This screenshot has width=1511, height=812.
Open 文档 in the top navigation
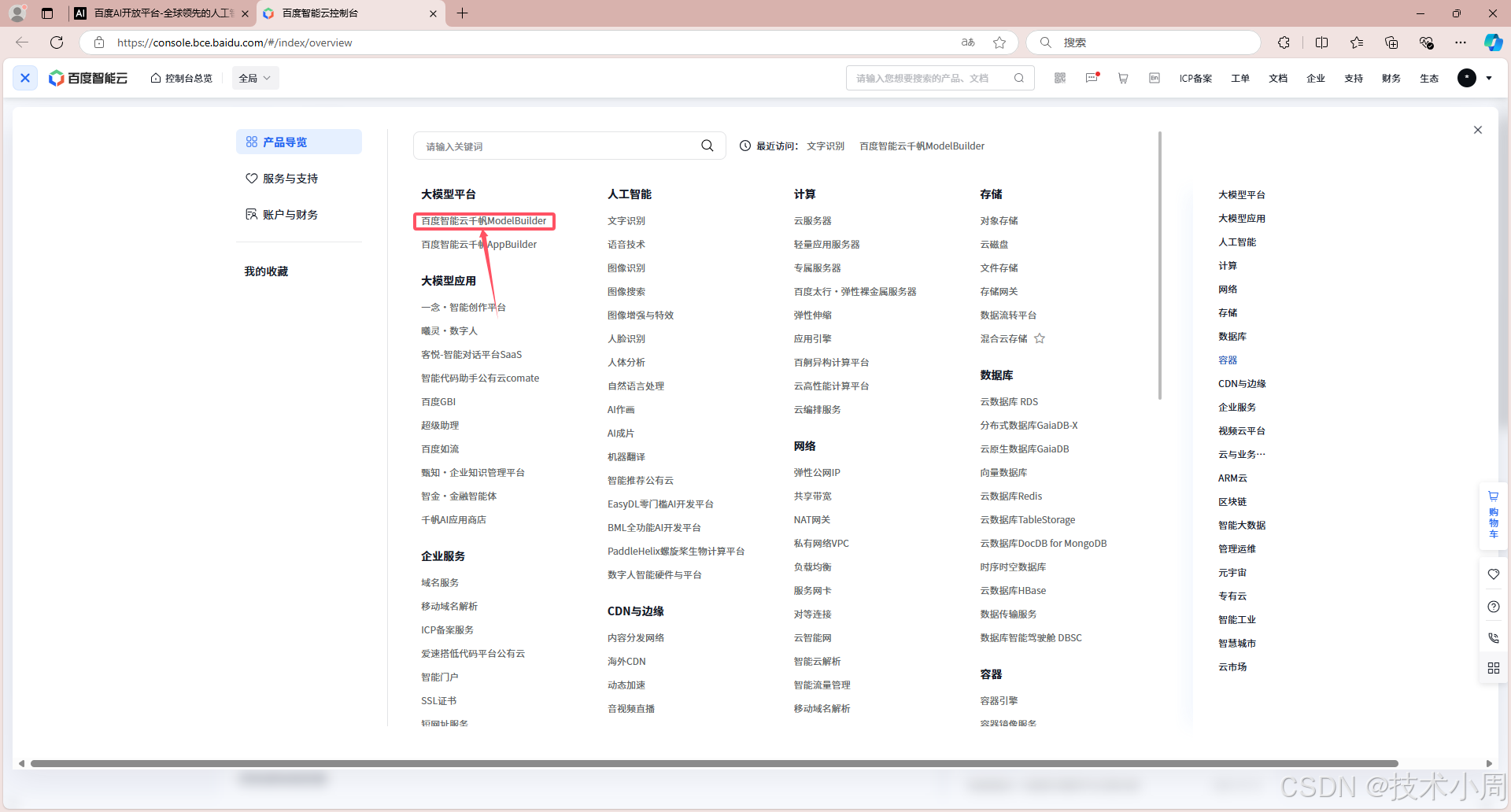(1278, 78)
